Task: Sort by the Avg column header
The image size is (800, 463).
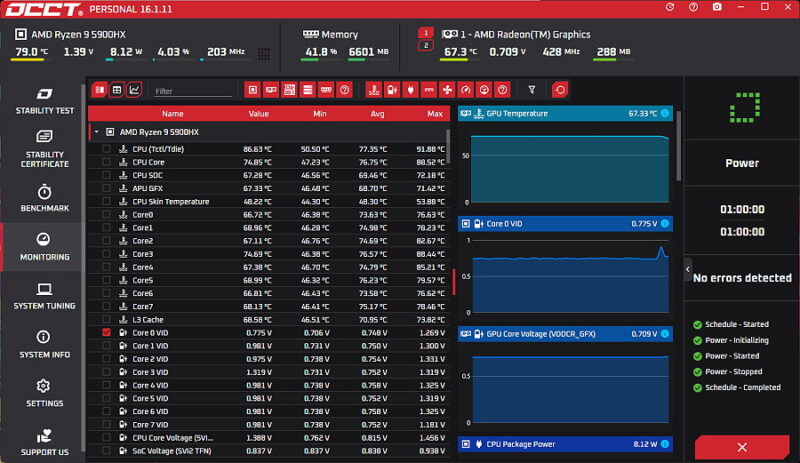Action: 377,114
